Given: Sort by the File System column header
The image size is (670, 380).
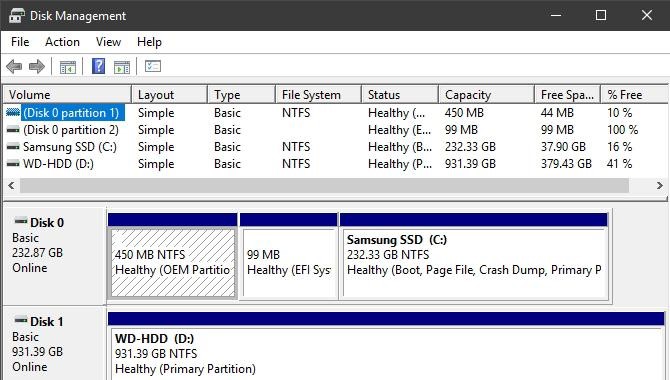Looking at the screenshot, I should [318, 94].
